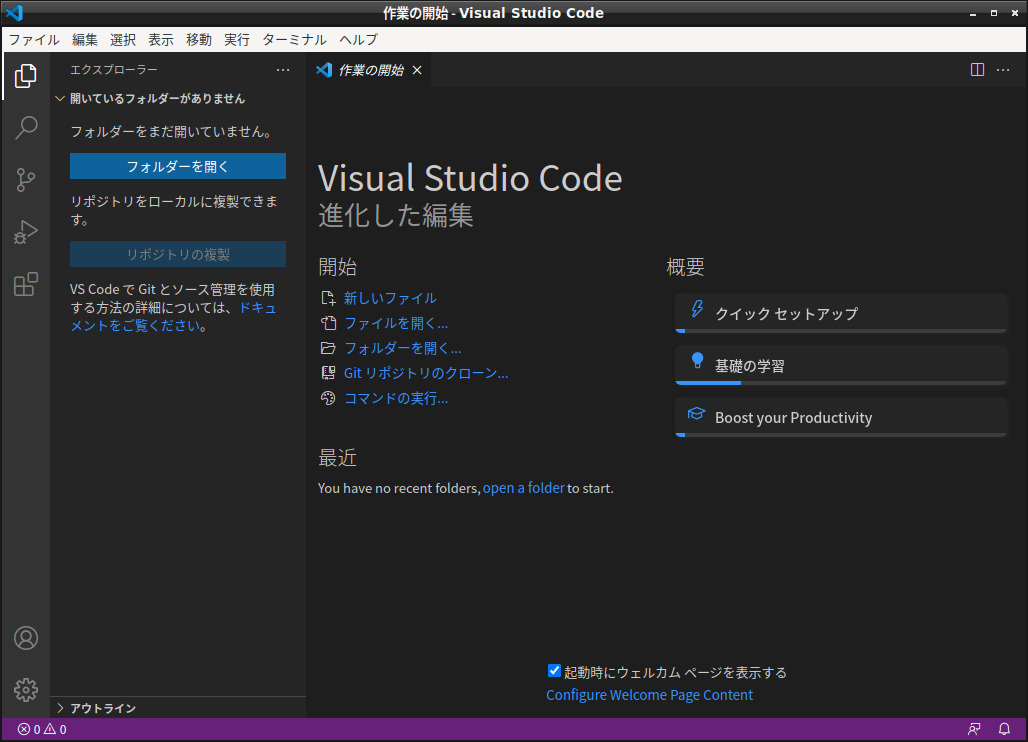Collapse the 開いているフォルダーがありません section
Image resolution: width=1028 pixels, height=742 pixels.
point(60,98)
